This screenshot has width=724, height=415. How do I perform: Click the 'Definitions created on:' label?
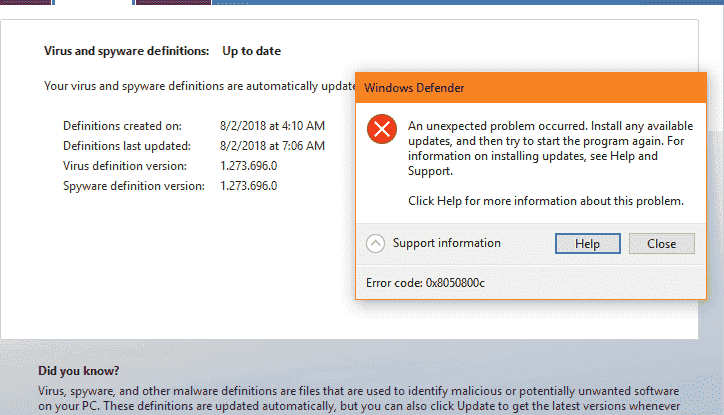coord(122,126)
